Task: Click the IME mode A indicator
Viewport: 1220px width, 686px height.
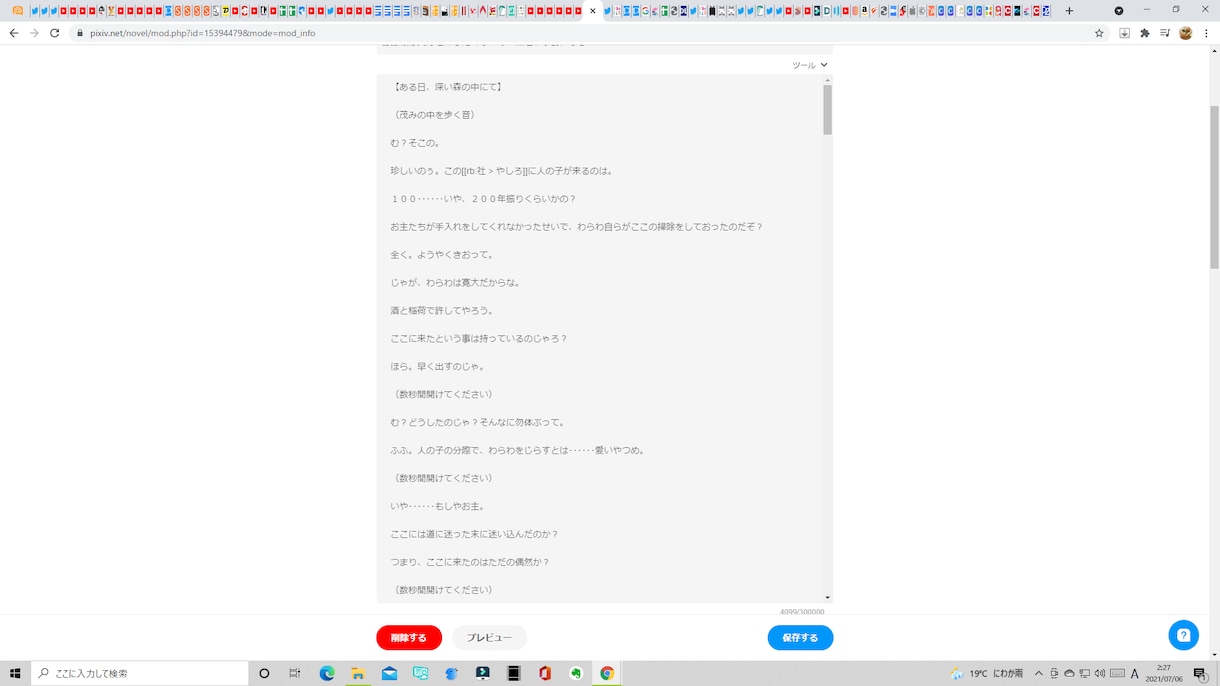Action: 1135,673
